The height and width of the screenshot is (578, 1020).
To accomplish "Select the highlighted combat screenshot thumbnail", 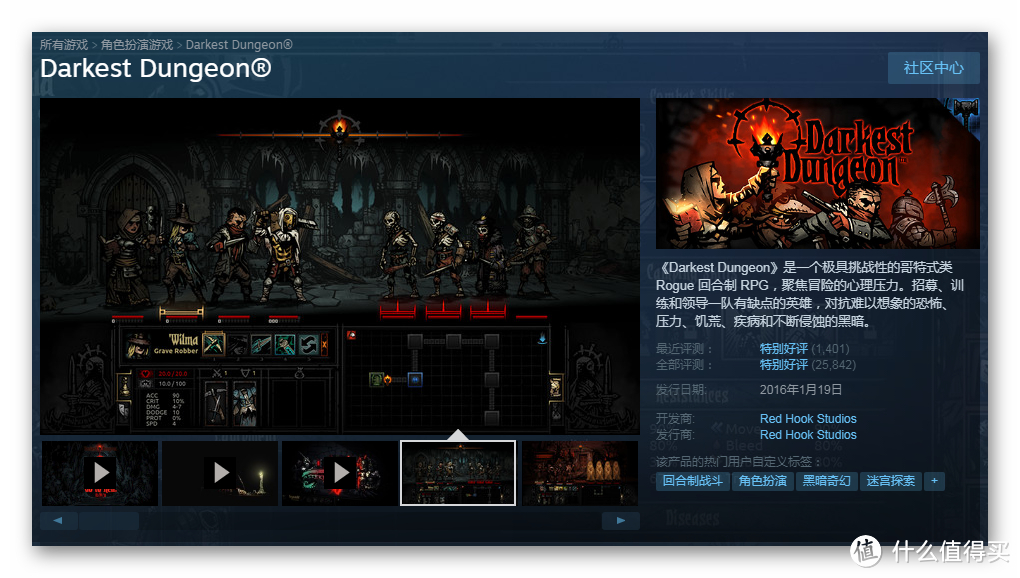I will tap(458, 473).
